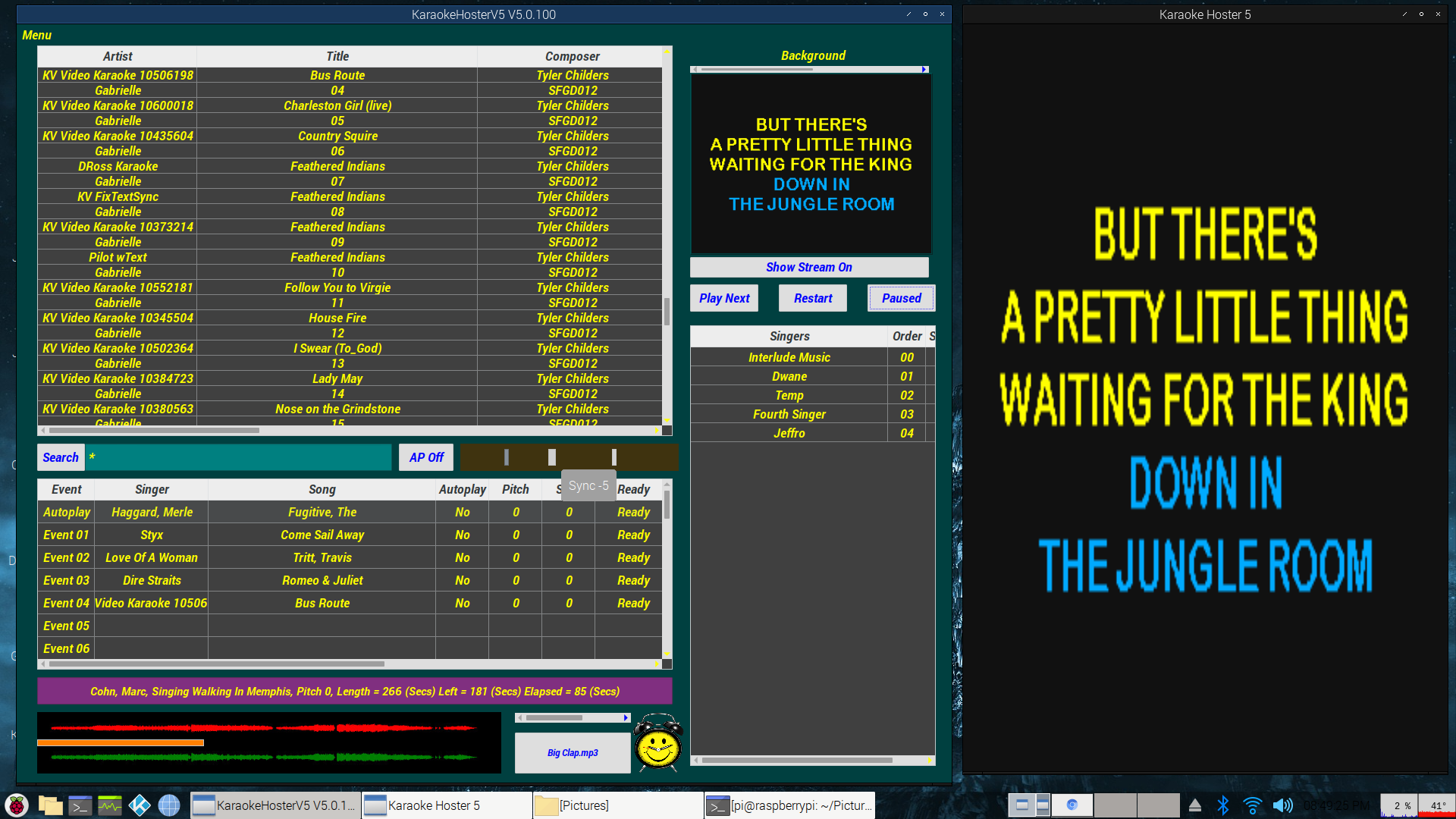Toggle AP Off autoplay switch
Viewport: 1456px width, 819px height.
point(424,457)
